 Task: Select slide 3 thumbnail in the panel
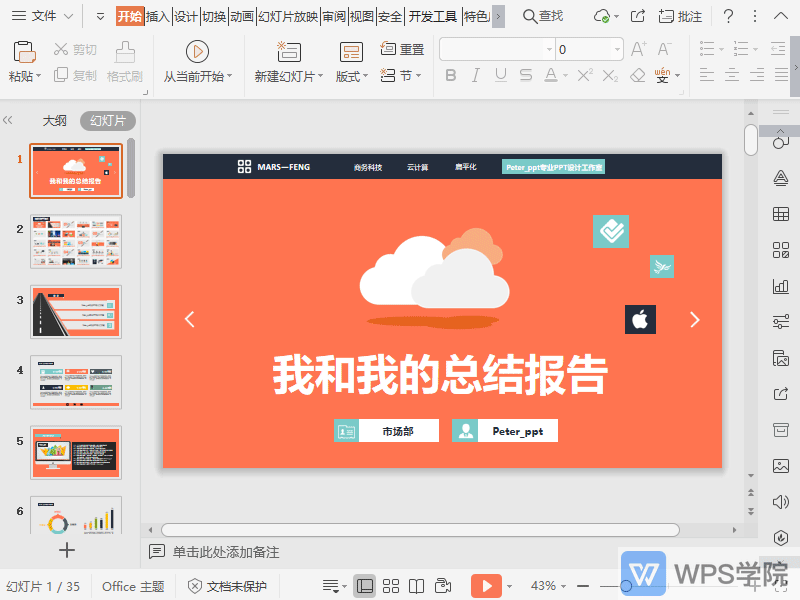76,312
